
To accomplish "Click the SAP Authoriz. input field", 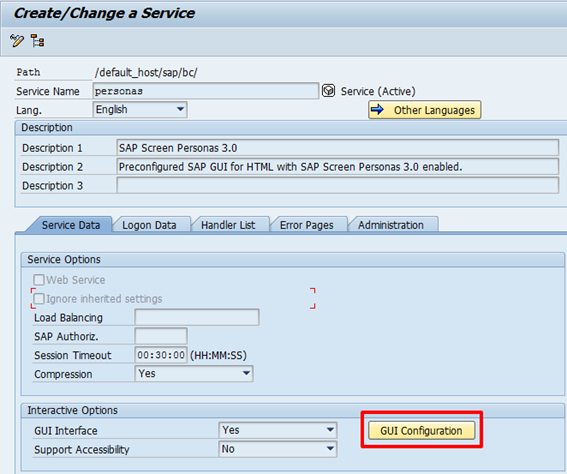I will [161, 336].
